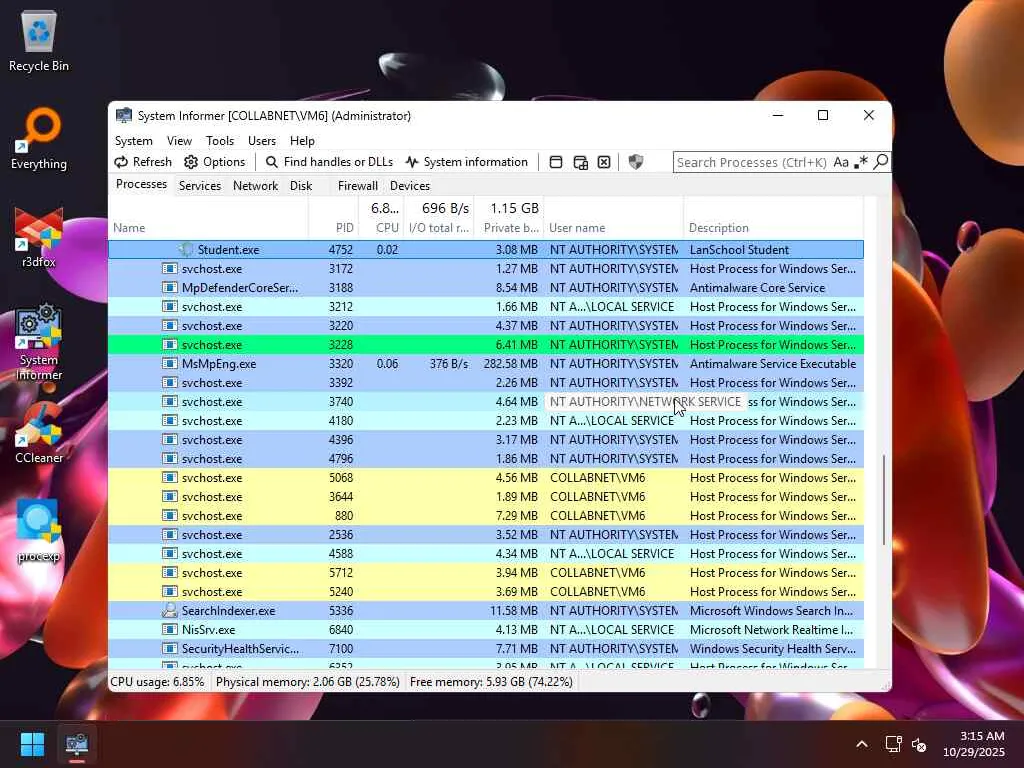Click the Find window toolbar icon
This screenshot has width=1024, height=768.
click(x=556, y=162)
